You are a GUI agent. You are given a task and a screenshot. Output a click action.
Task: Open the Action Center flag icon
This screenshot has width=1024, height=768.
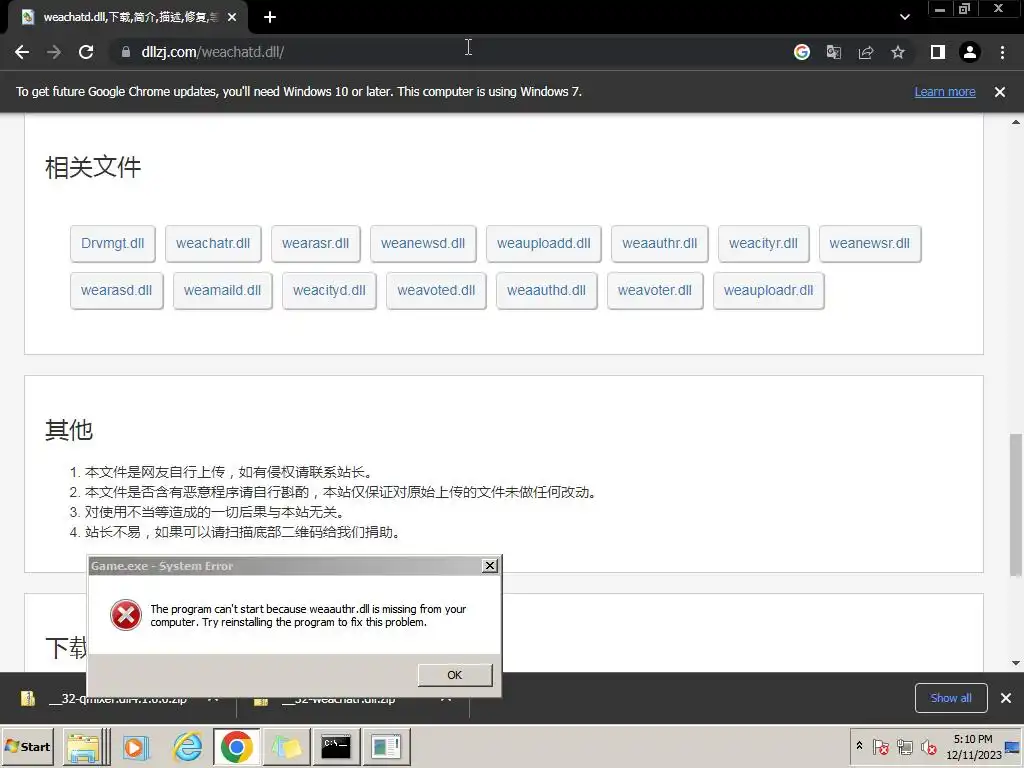[x=880, y=746]
